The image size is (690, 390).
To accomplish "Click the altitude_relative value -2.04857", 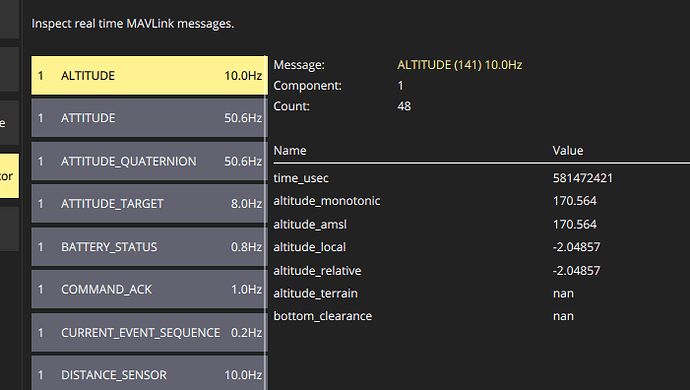I will pos(576,270).
